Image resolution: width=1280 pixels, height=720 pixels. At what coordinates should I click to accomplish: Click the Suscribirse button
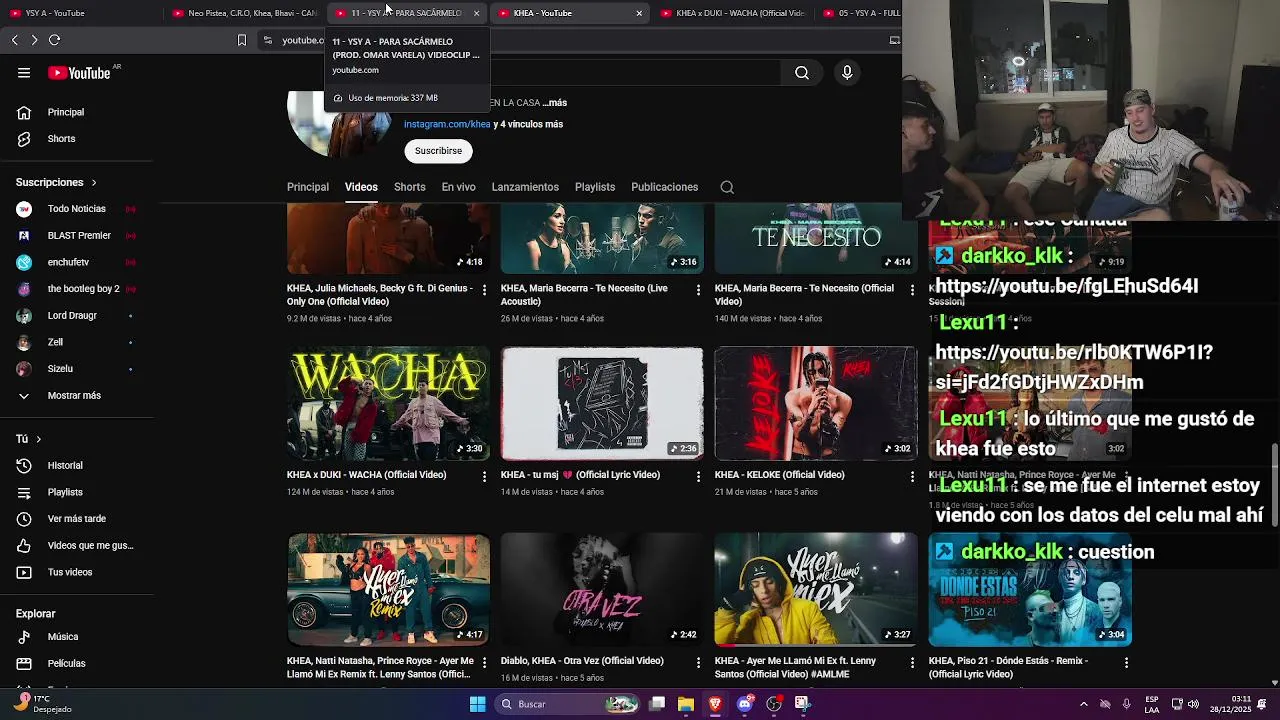[x=438, y=151]
